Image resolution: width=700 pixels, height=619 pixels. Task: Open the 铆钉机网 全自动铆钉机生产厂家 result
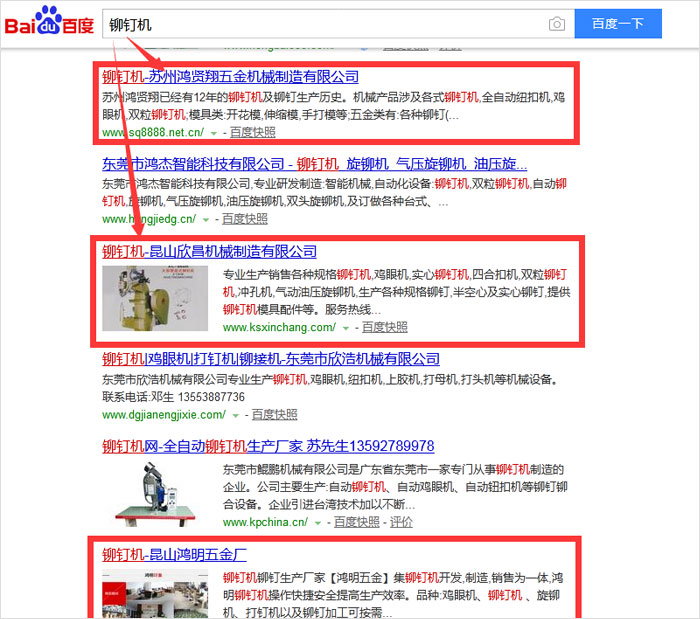(x=267, y=446)
